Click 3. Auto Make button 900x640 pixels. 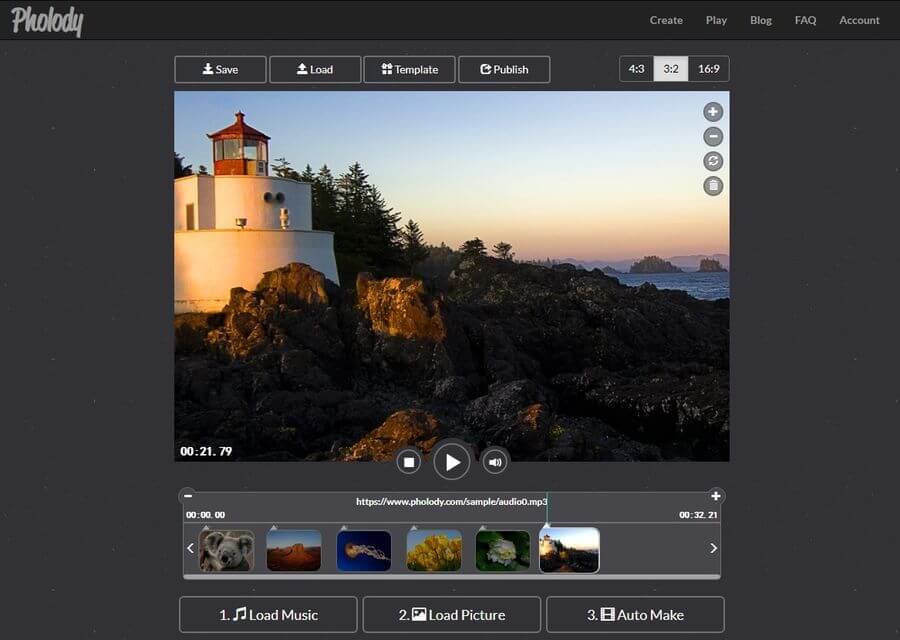[635, 615]
